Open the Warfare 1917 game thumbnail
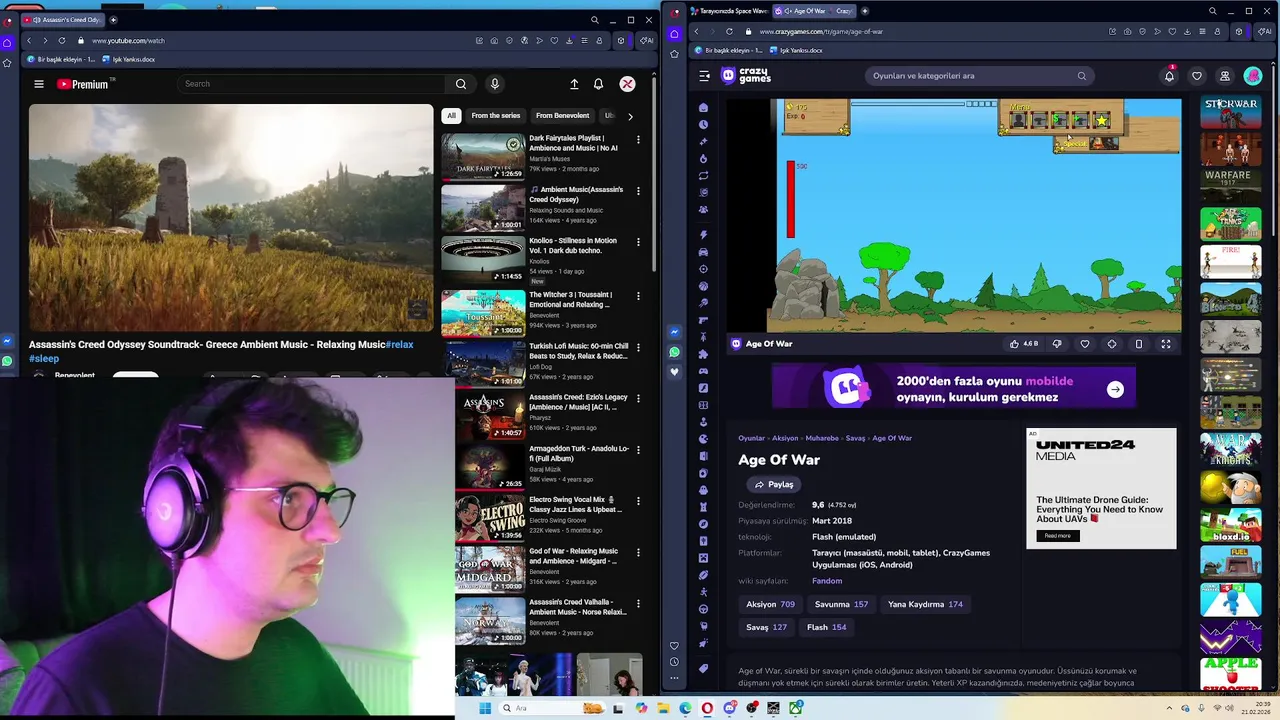 (x=1231, y=185)
